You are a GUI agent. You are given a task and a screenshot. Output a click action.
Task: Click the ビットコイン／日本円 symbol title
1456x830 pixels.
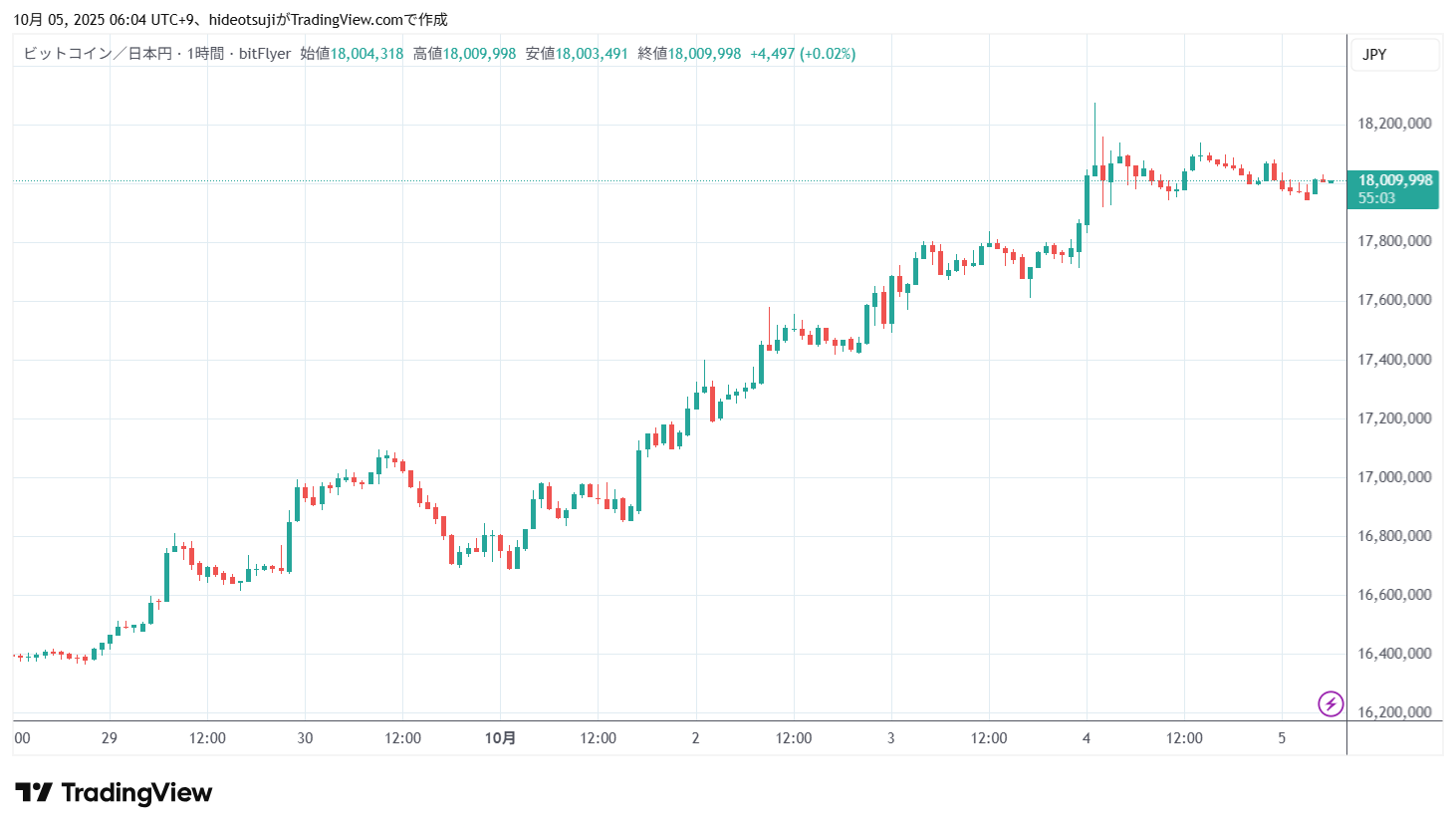click(x=97, y=54)
